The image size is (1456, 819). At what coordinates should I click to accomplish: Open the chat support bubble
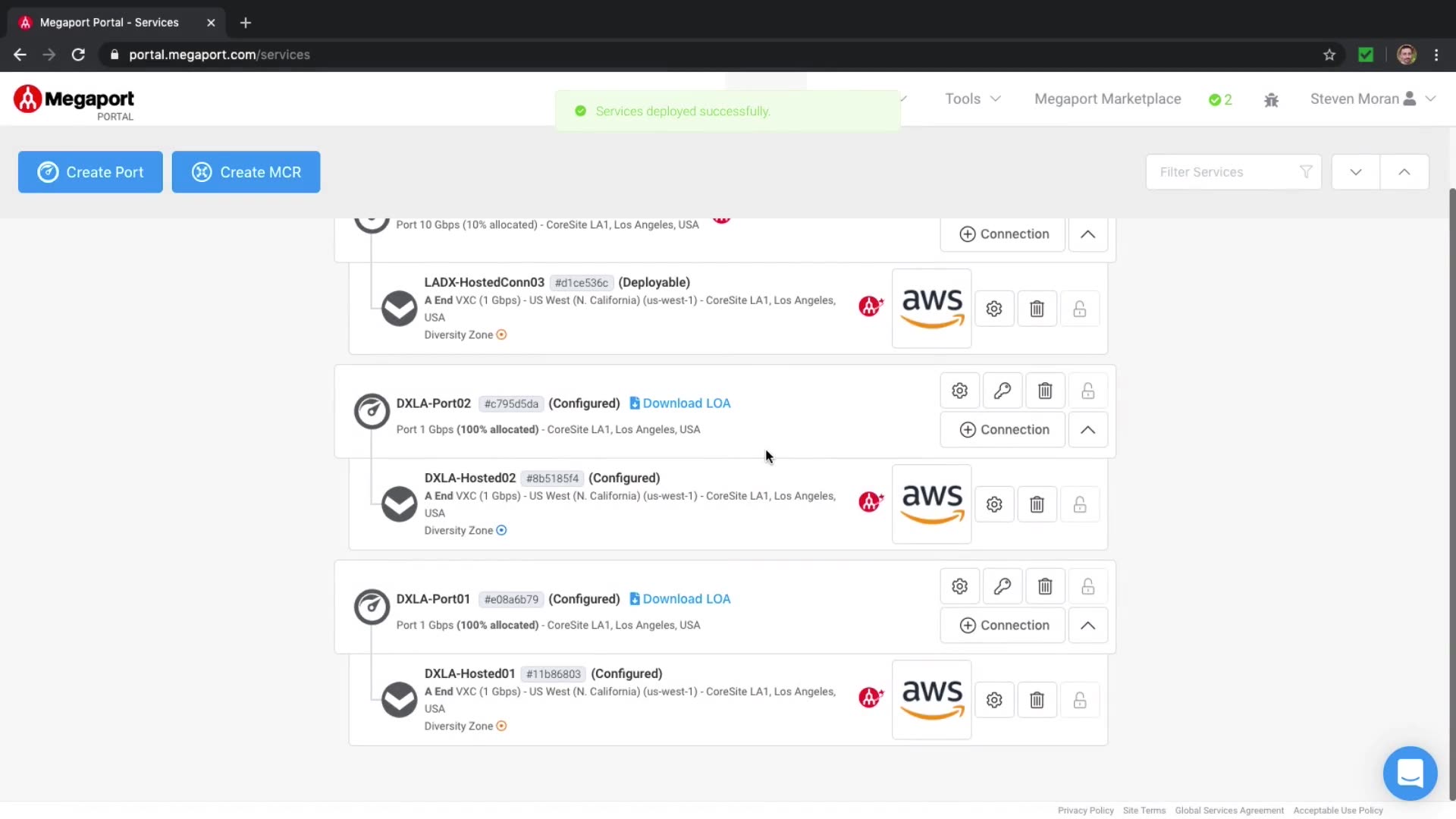1409,773
